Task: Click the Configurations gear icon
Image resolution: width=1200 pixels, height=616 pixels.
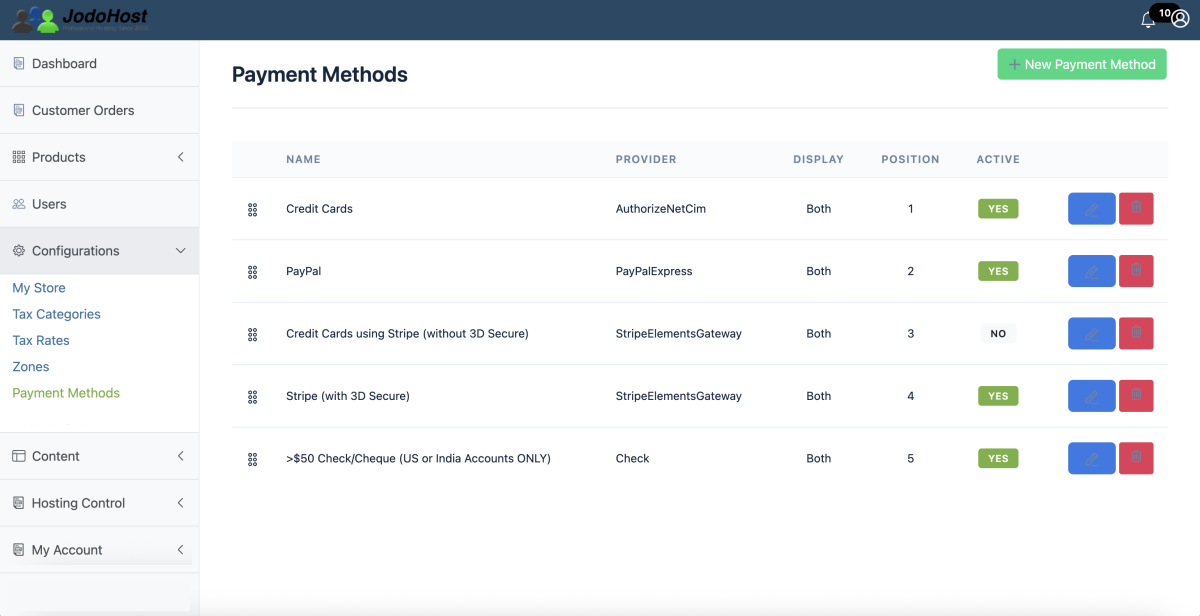Action: click(18, 251)
